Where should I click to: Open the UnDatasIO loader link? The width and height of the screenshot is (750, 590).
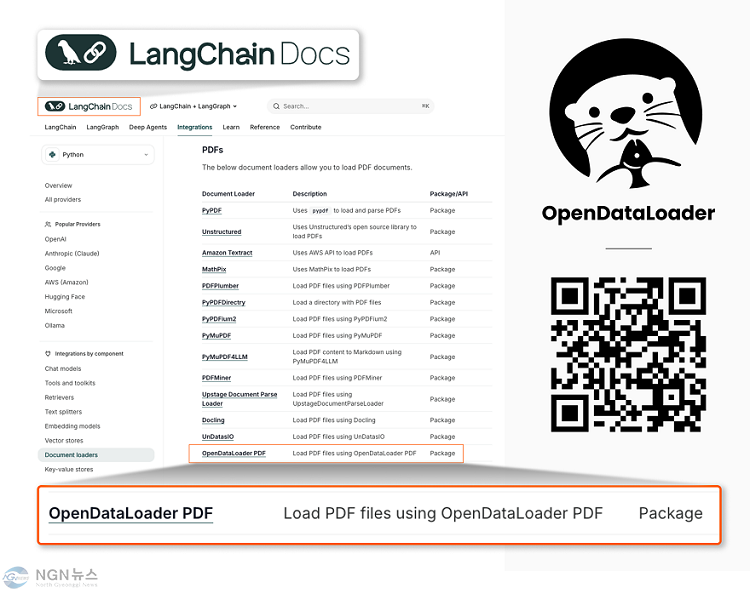pyautogui.click(x=218, y=437)
